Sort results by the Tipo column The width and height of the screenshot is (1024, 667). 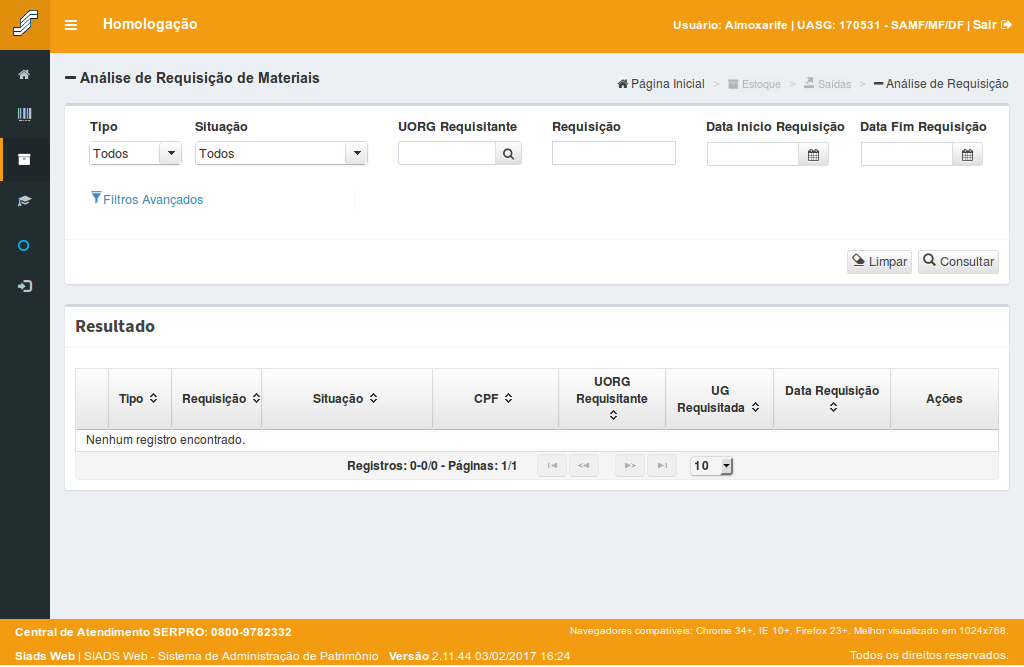(x=153, y=399)
